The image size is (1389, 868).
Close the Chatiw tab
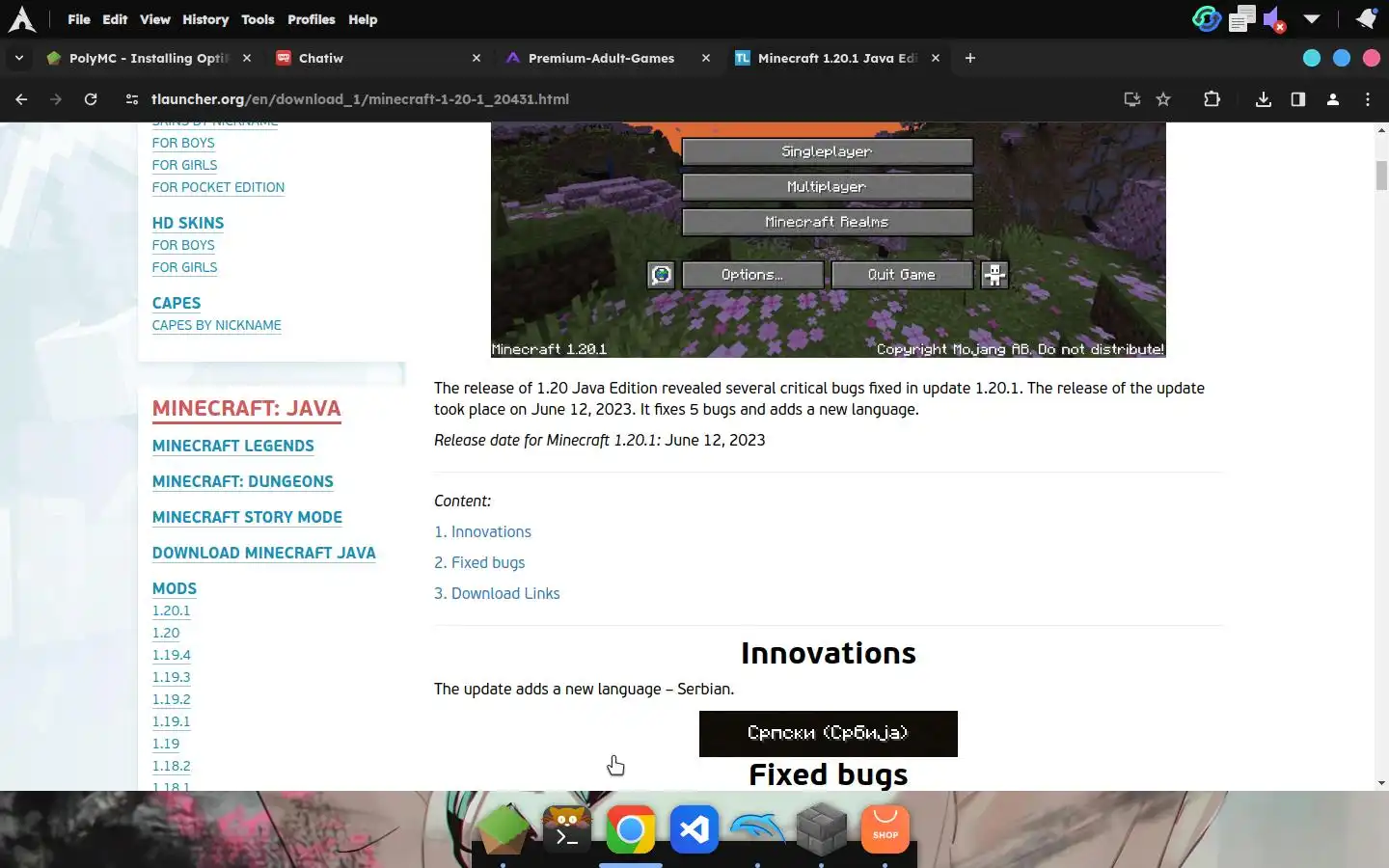tap(477, 58)
